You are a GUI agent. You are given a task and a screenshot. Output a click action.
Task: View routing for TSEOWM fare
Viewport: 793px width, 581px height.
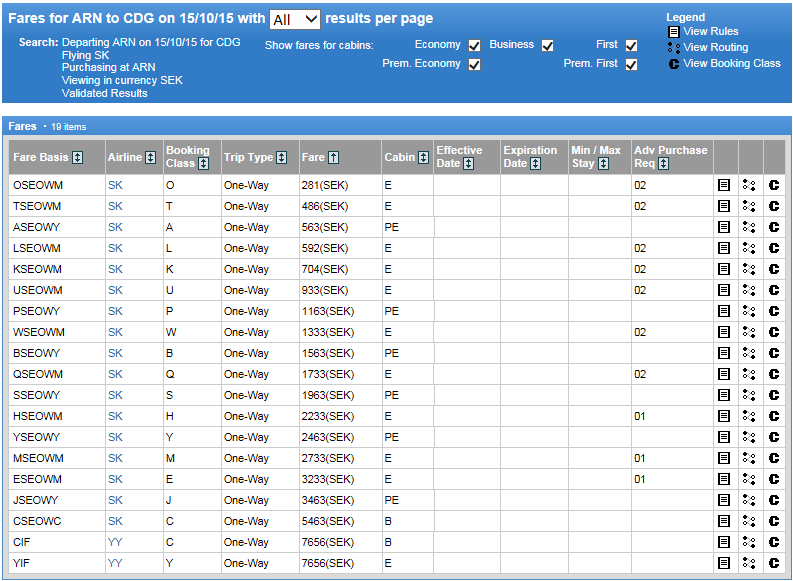749,206
